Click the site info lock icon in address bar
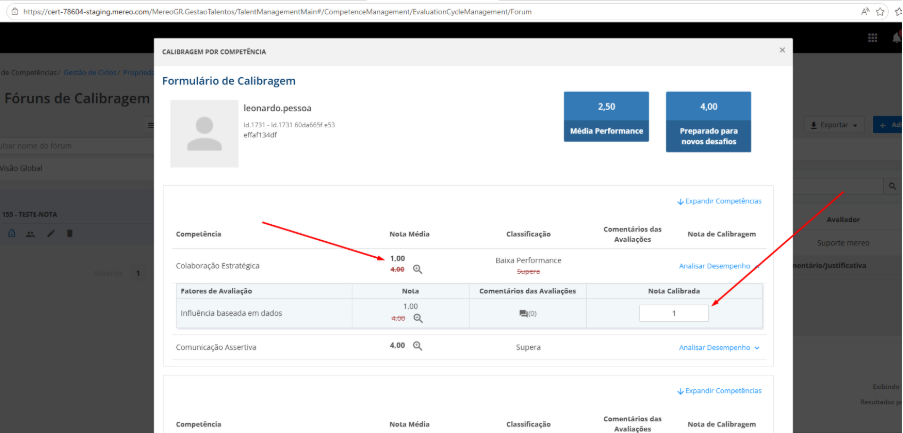The width and height of the screenshot is (903, 433). [x=14, y=12]
